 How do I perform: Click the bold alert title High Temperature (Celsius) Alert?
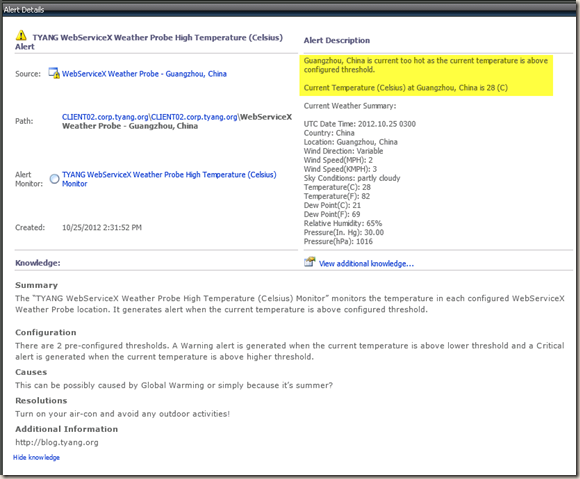[x=149, y=42]
